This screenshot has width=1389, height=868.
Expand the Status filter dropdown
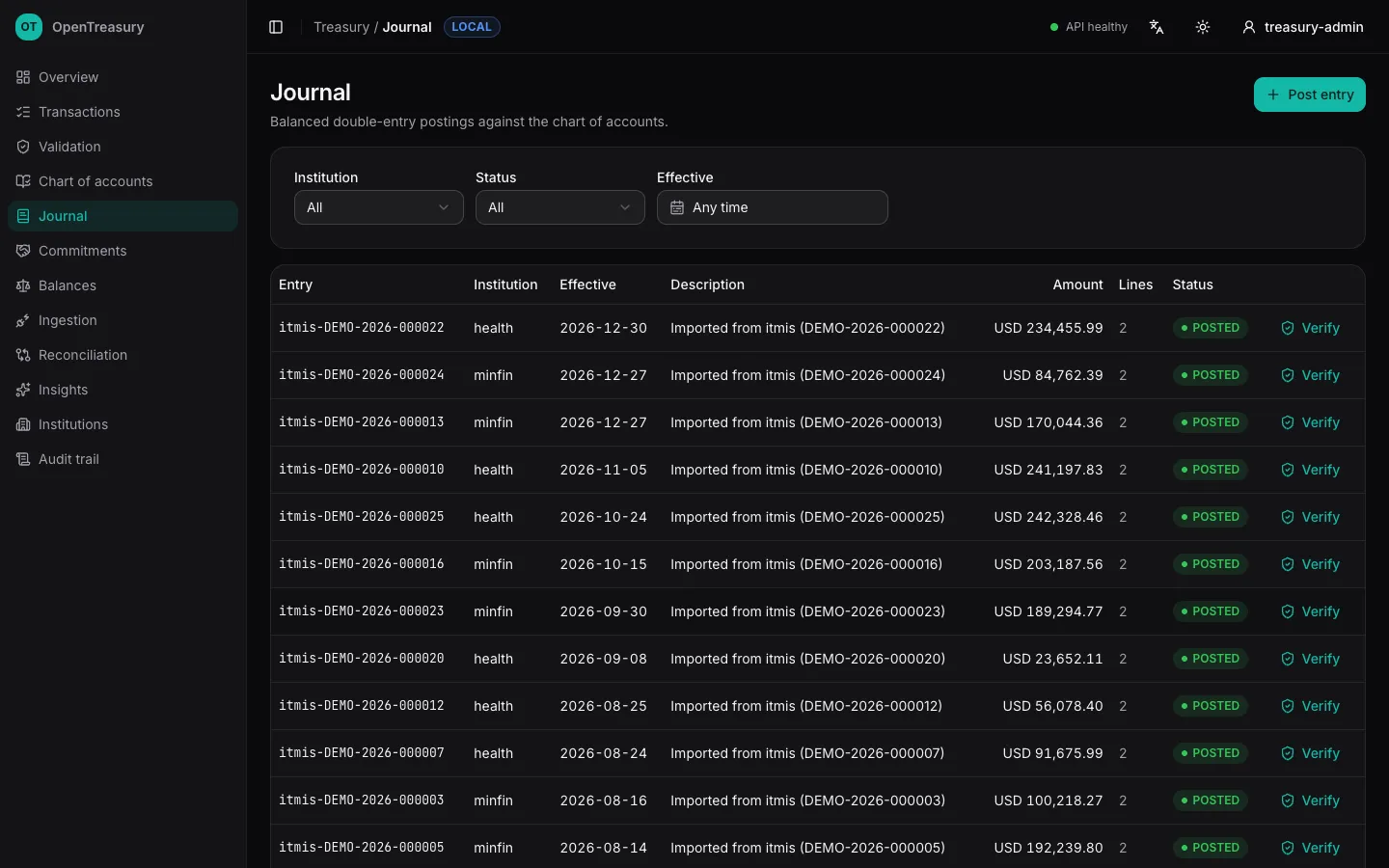[x=560, y=207]
